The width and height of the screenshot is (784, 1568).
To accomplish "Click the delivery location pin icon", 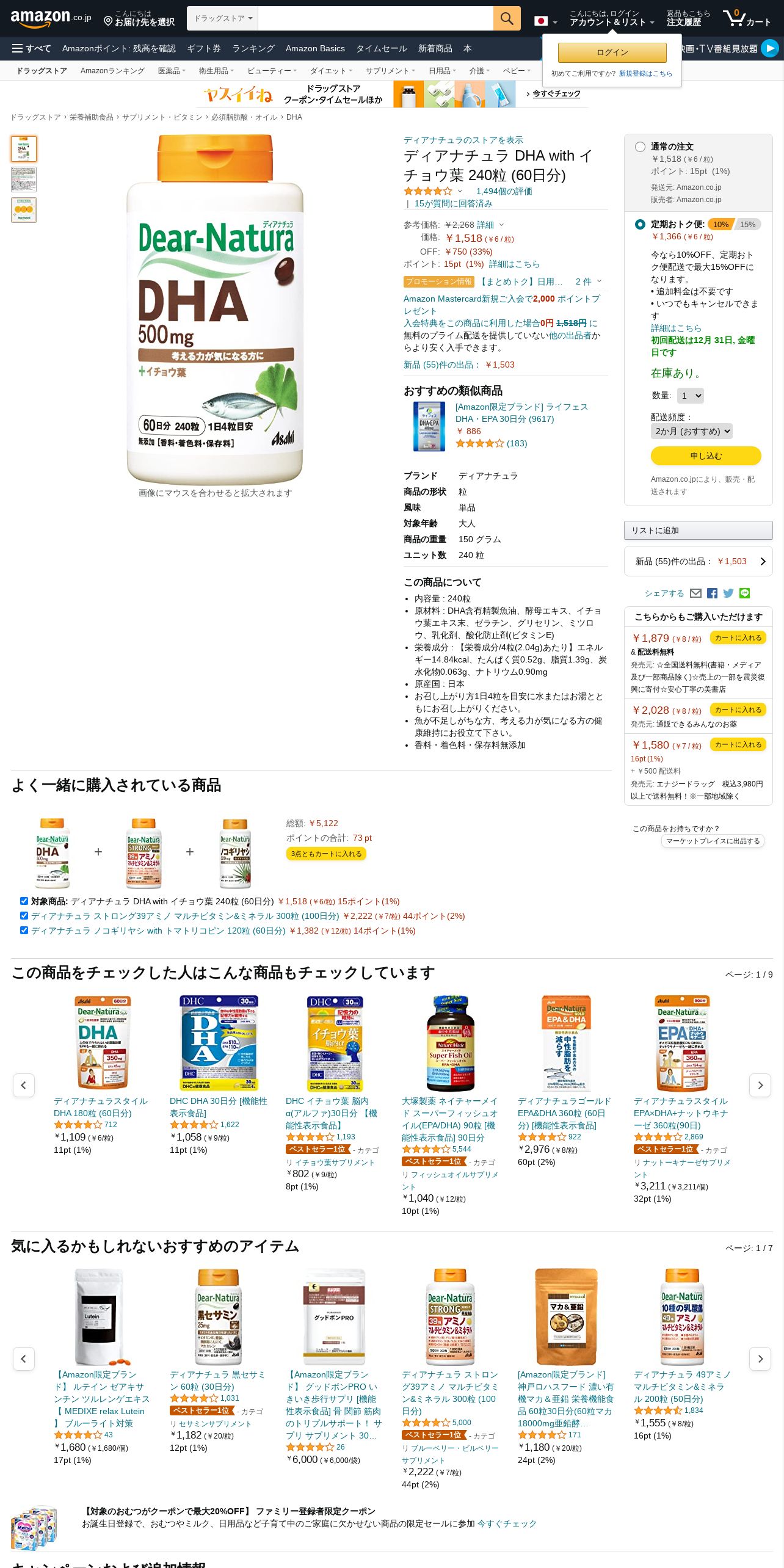I will click(108, 21).
